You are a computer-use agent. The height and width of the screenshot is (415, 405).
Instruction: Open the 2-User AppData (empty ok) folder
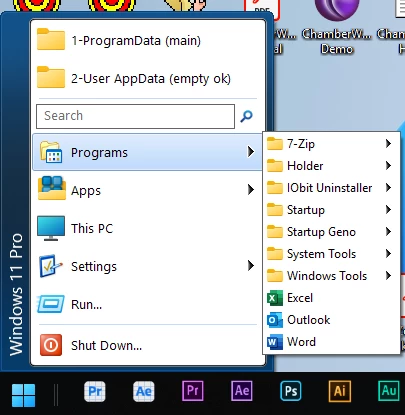tap(148, 79)
